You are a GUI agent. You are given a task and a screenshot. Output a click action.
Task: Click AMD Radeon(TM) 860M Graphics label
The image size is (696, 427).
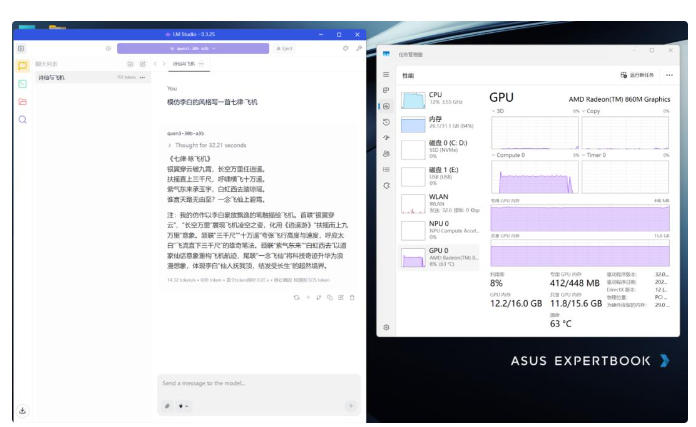[619, 99]
